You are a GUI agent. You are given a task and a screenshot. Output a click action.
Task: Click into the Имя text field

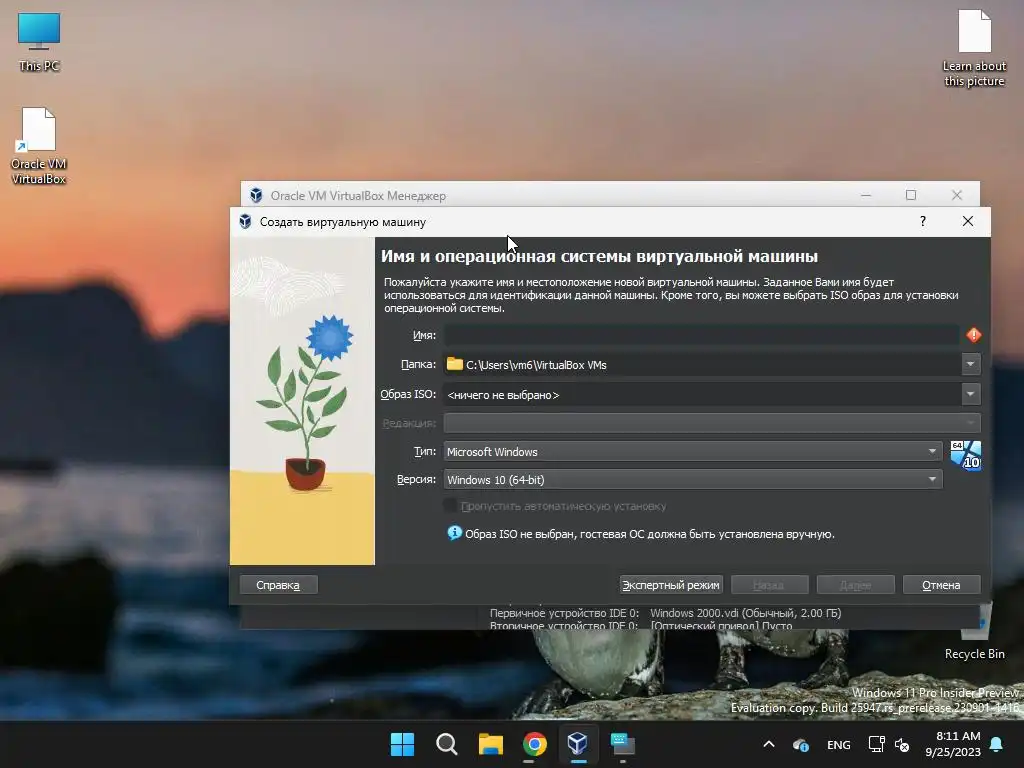[702, 335]
